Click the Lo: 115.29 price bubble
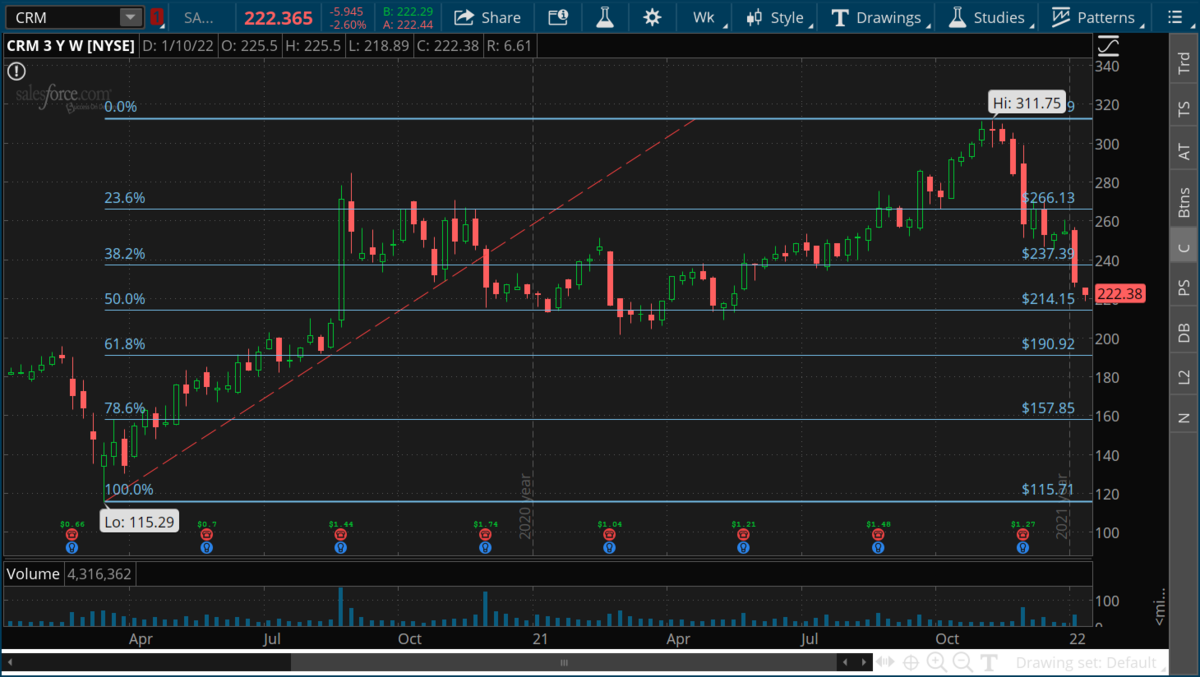This screenshot has height=677, width=1200. [x=141, y=522]
